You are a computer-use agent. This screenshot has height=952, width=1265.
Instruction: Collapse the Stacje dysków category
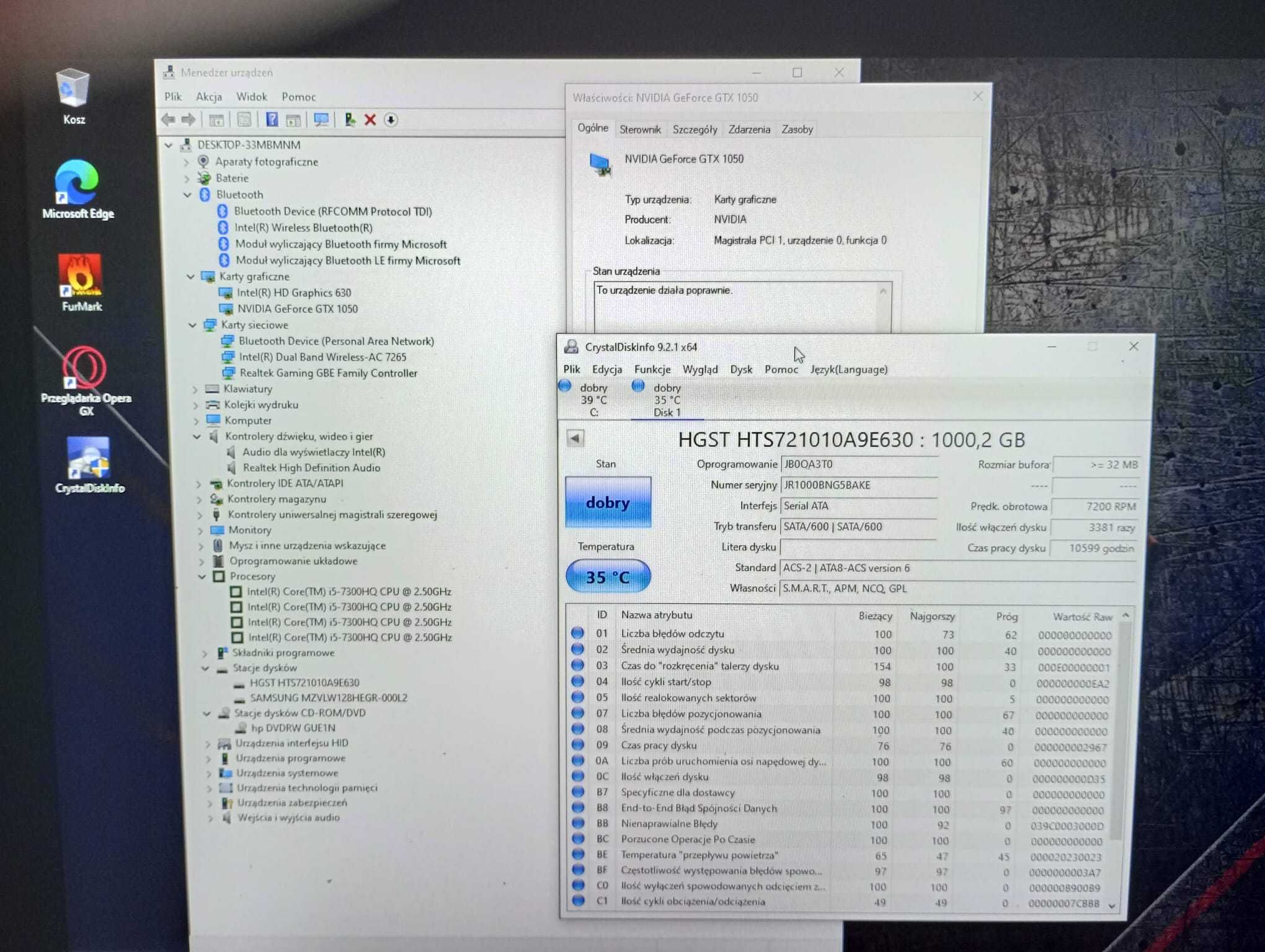(x=205, y=668)
